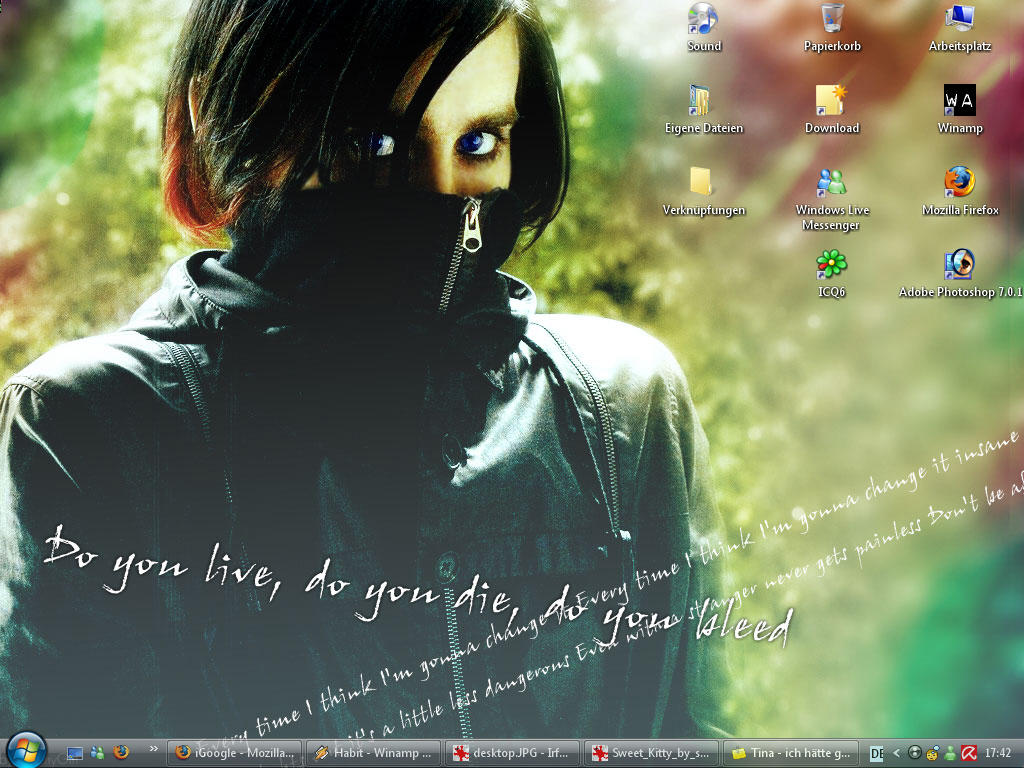Open the Sound desktop shortcut
Image resolution: width=1024 pixels, height=768 pixels.
pyautogui.click(x=703, y=27)
